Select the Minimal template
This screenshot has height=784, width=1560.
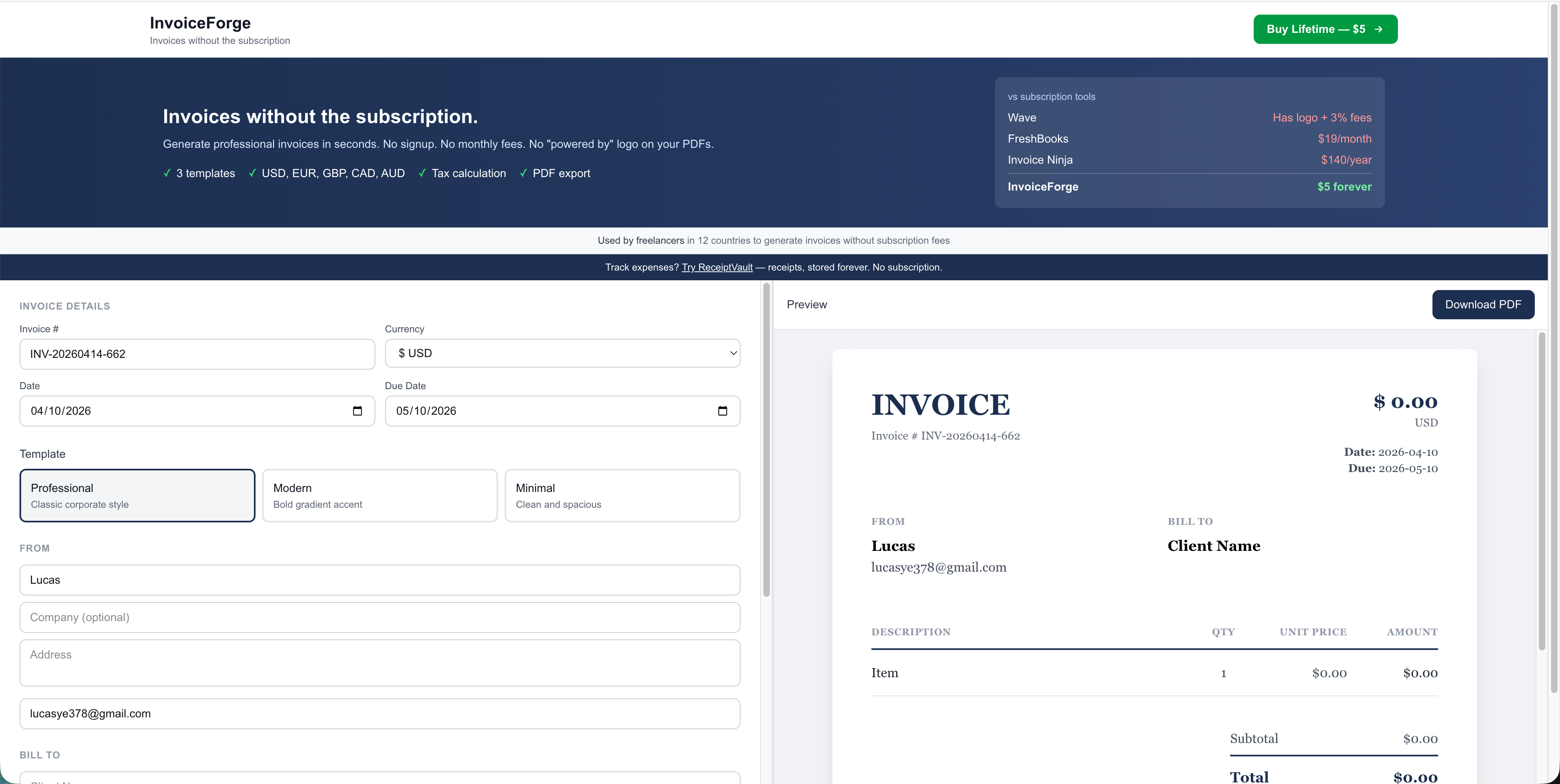[622, 495]
